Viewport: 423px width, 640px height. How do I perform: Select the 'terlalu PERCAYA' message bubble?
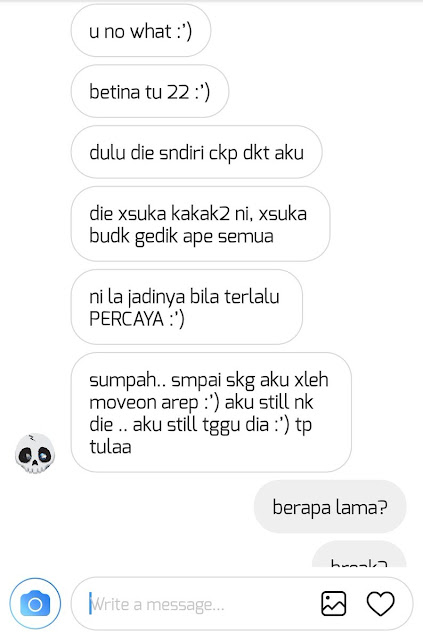[x=187, y=307]
